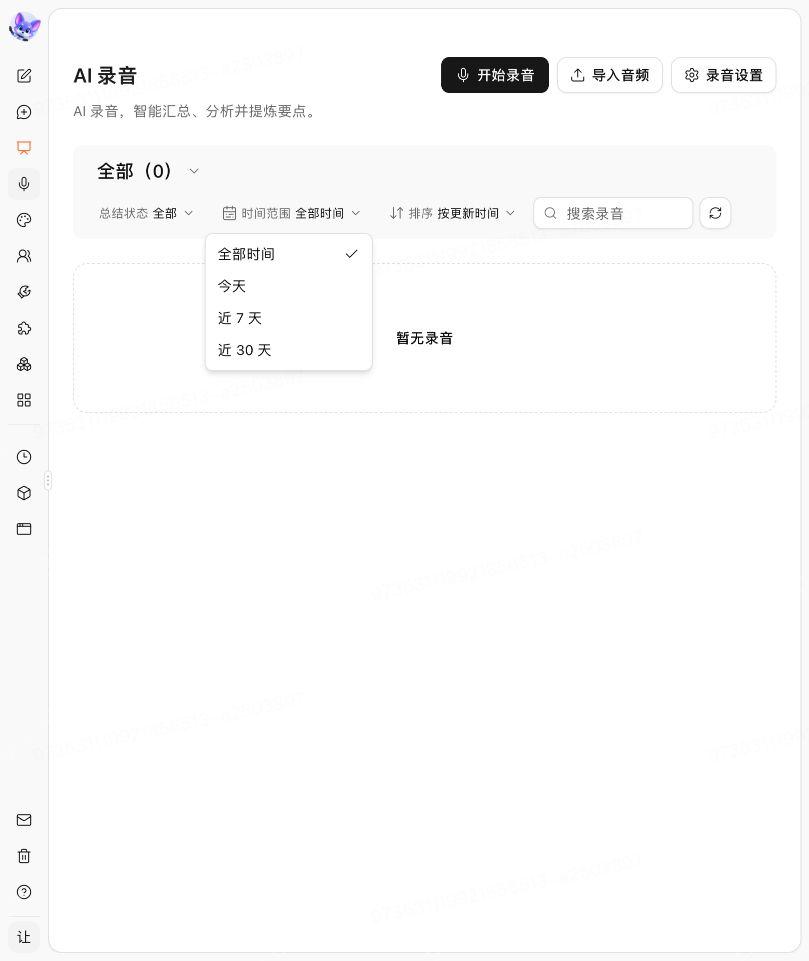Open the browser window sidebar icon
Screen dimensions: 809x961
coord(24,529)
